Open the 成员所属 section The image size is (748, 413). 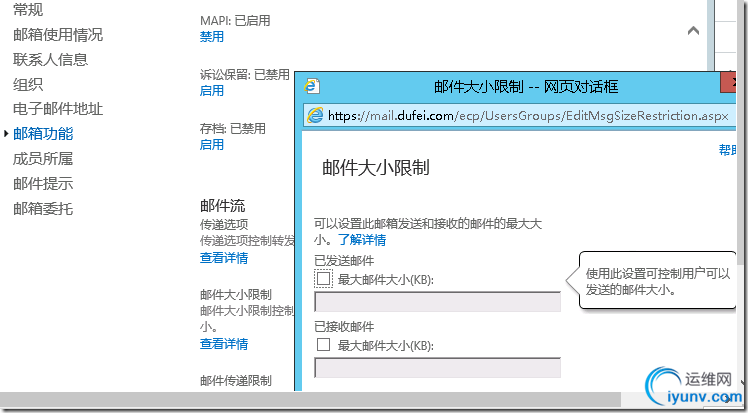43,159
